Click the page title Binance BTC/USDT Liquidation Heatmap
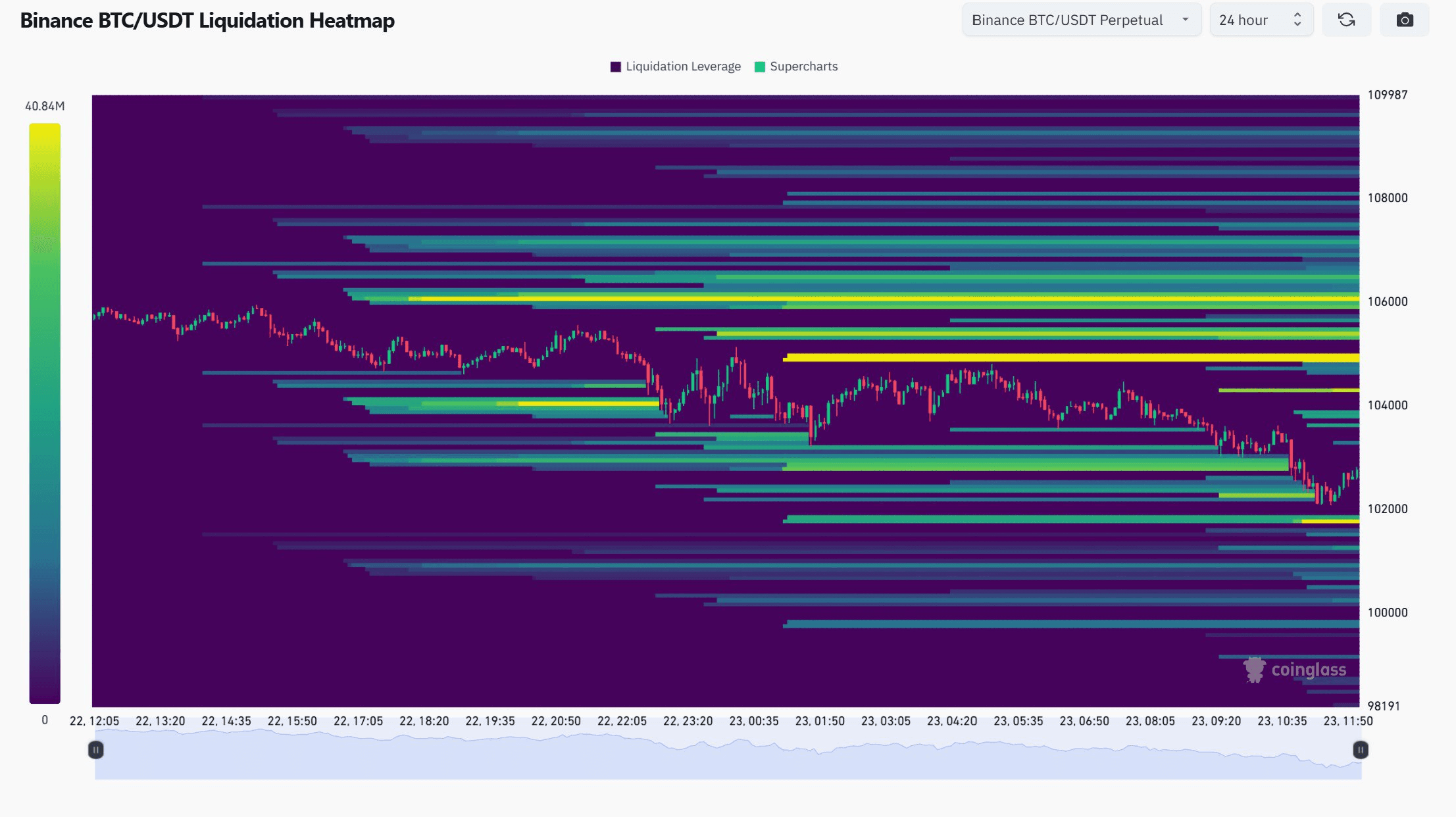Screen dimensions: 1456x817 click(207, 20)
